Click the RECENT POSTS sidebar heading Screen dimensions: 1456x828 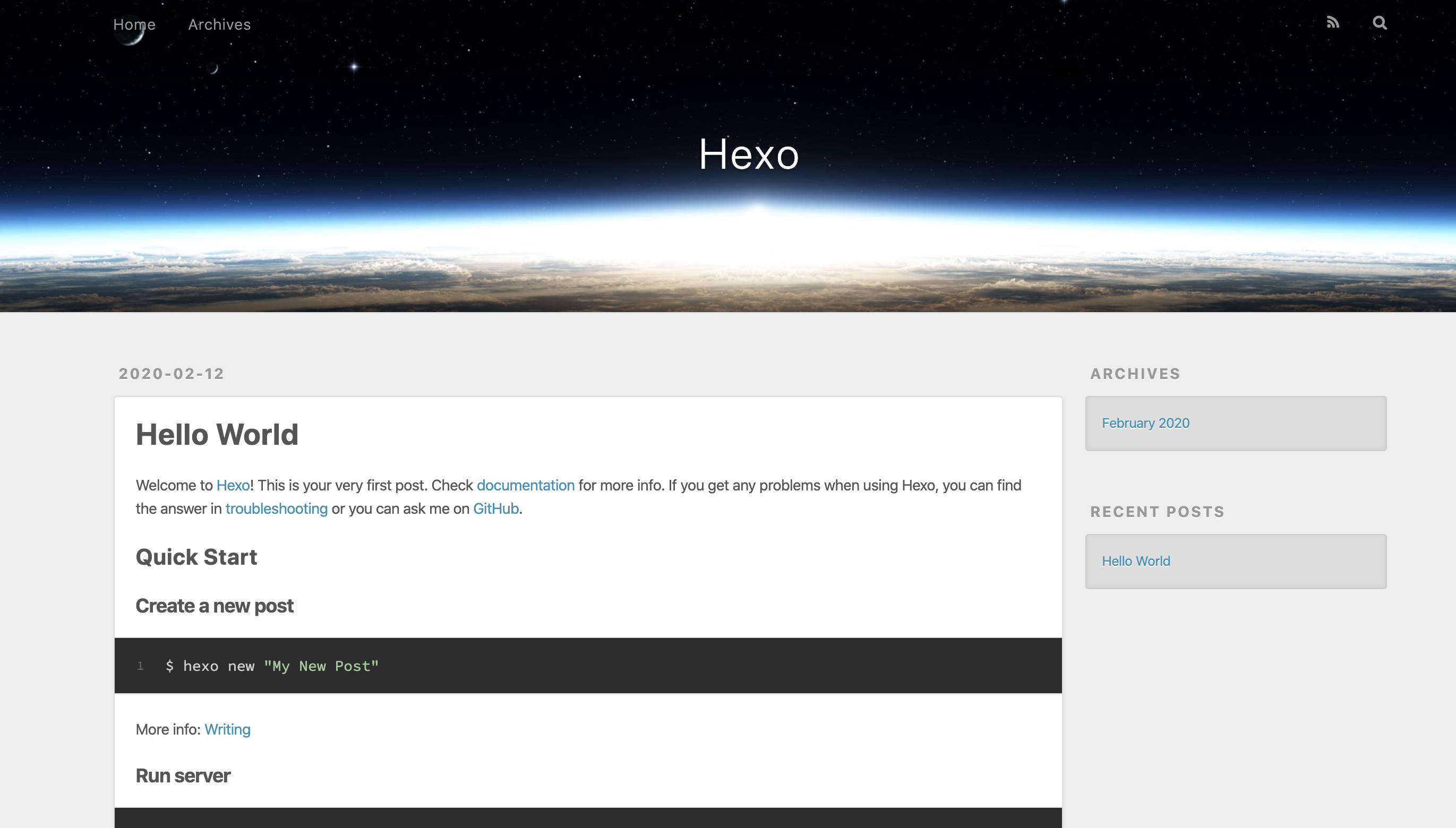pos(1158,511)
